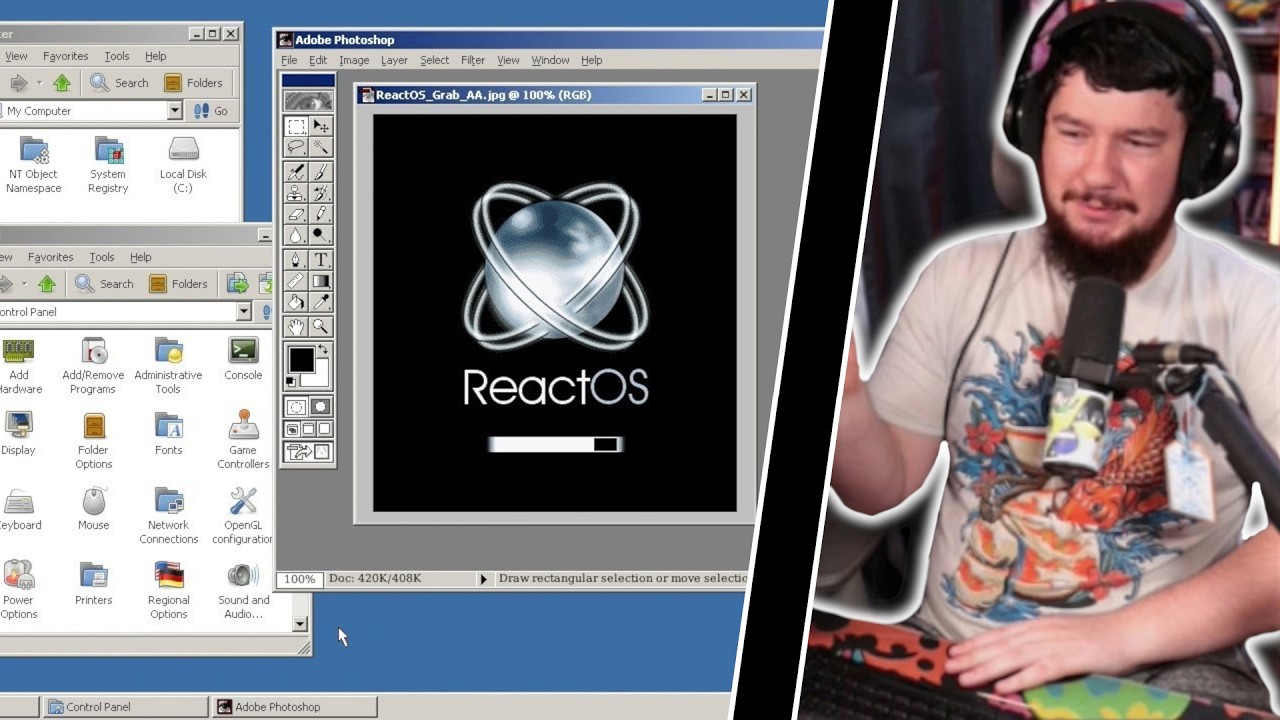Select Add/Remove Programs icon
Image resolution: width=1280 pixels, height=720 pixels.
[x=93, y=366]
